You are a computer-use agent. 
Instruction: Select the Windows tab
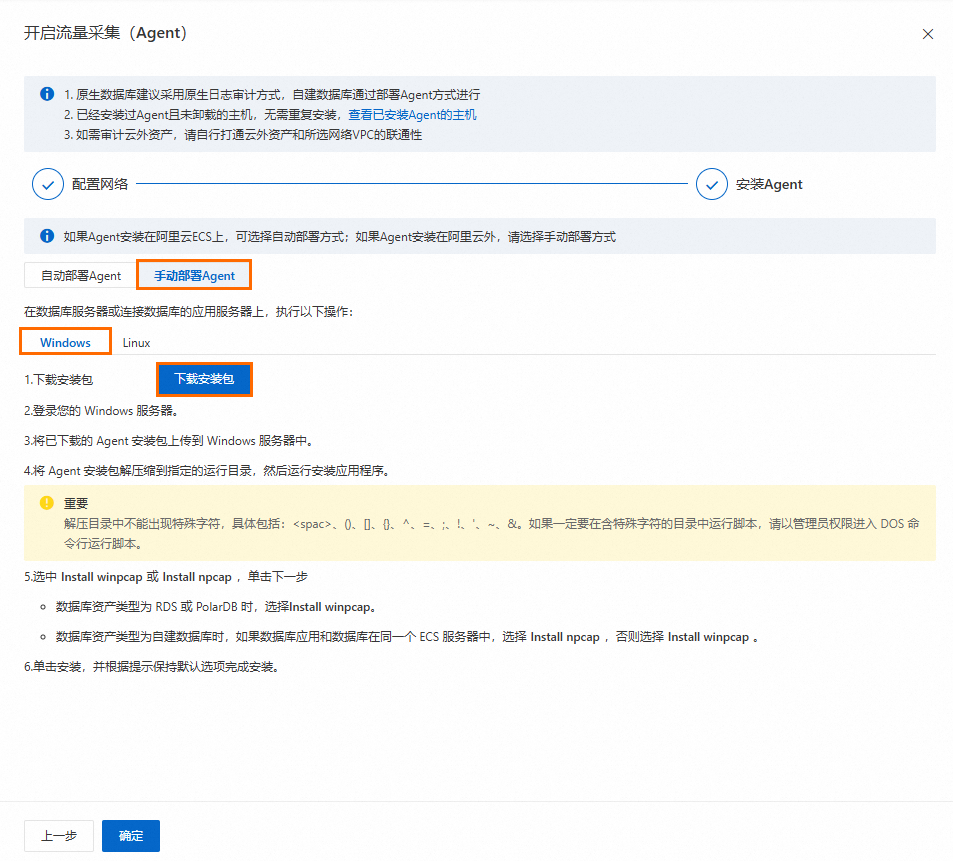pyautogui.click(x=66, y=342)
